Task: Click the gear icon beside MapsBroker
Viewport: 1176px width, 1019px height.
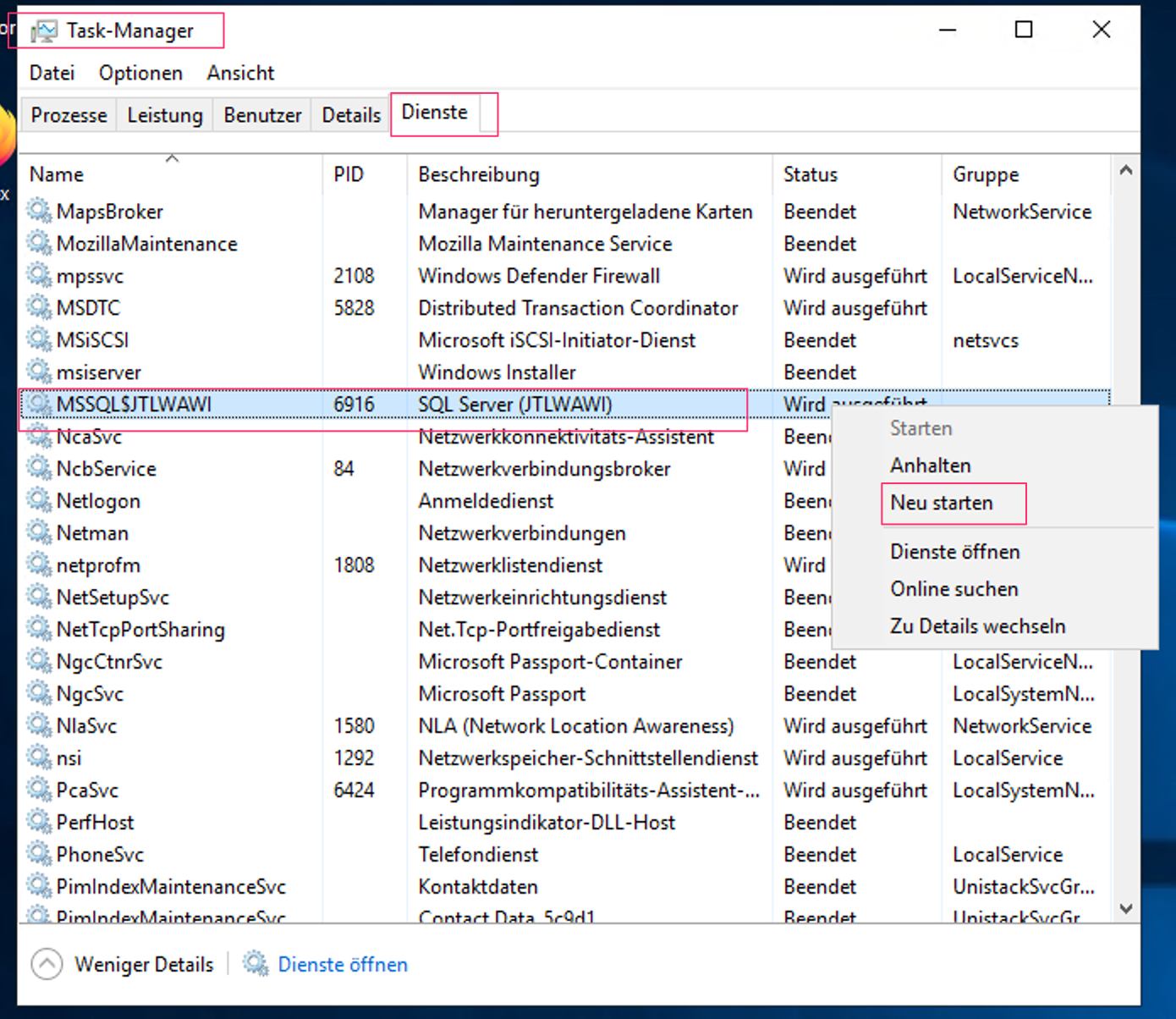Action: point(39,211)
